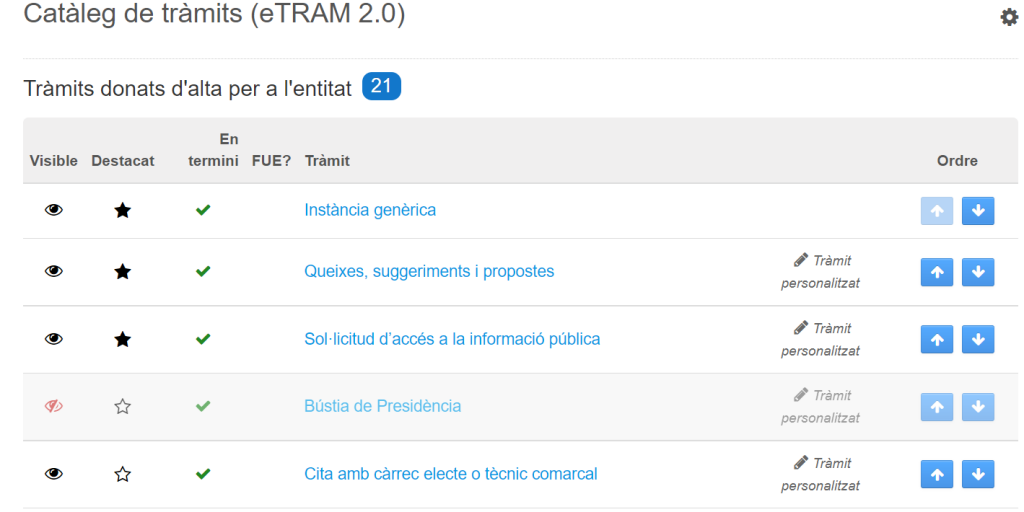This screenshot has width=1024, height=512.
Task: Click the 21 tràmits count badge
Action: pyautogui.click(x=381, y=87)
